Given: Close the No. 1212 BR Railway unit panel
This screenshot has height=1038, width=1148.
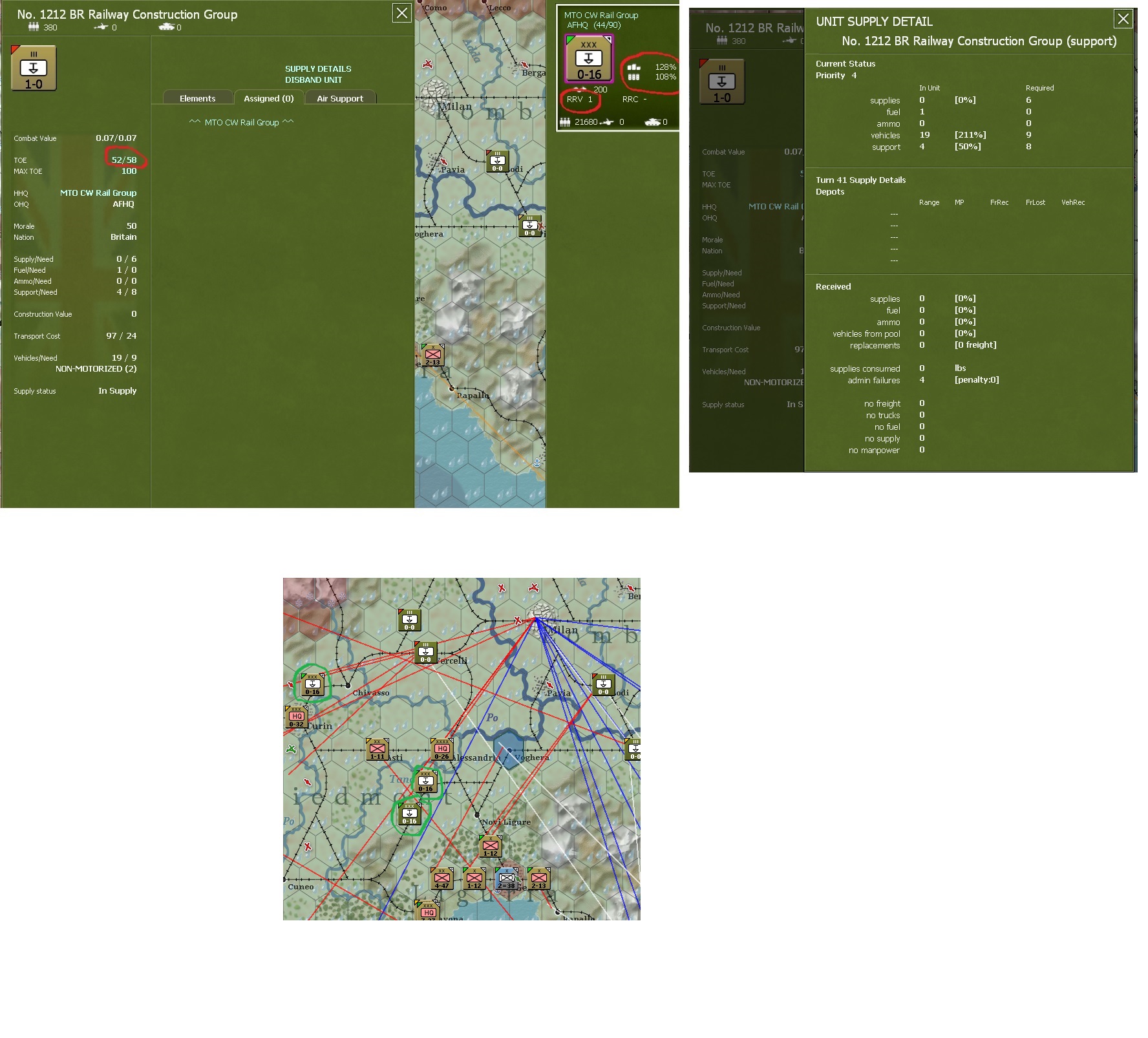Looking at the screenshot, I should coord(402,13).
